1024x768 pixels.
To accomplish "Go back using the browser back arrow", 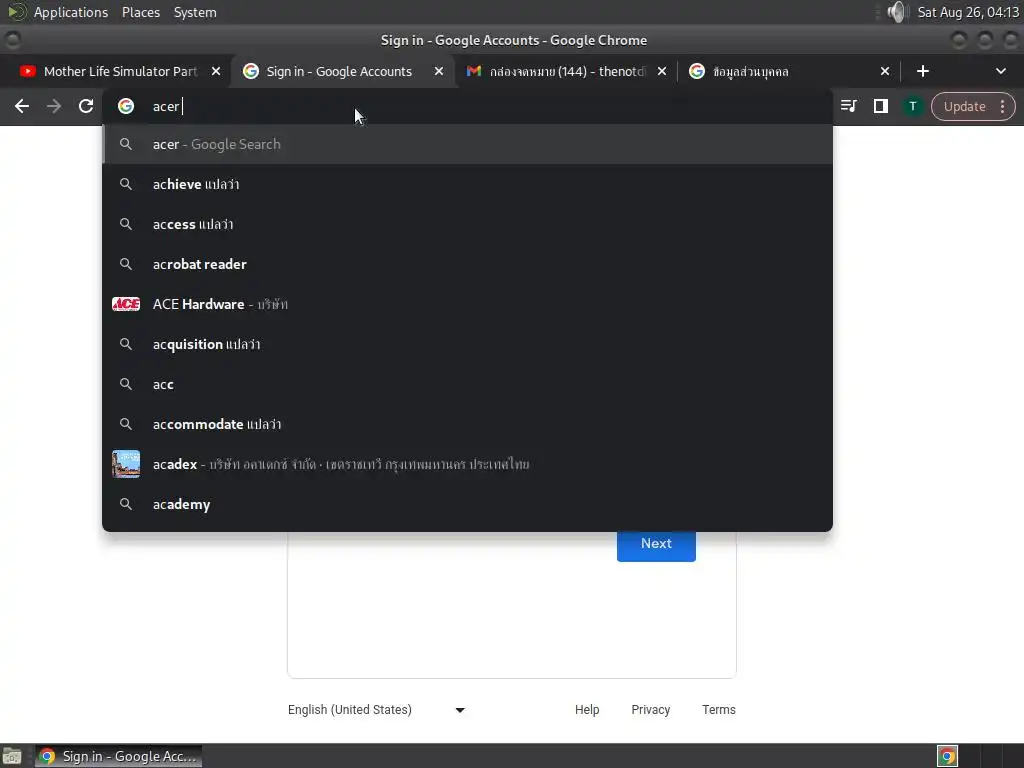I will [x=22, y=106].
